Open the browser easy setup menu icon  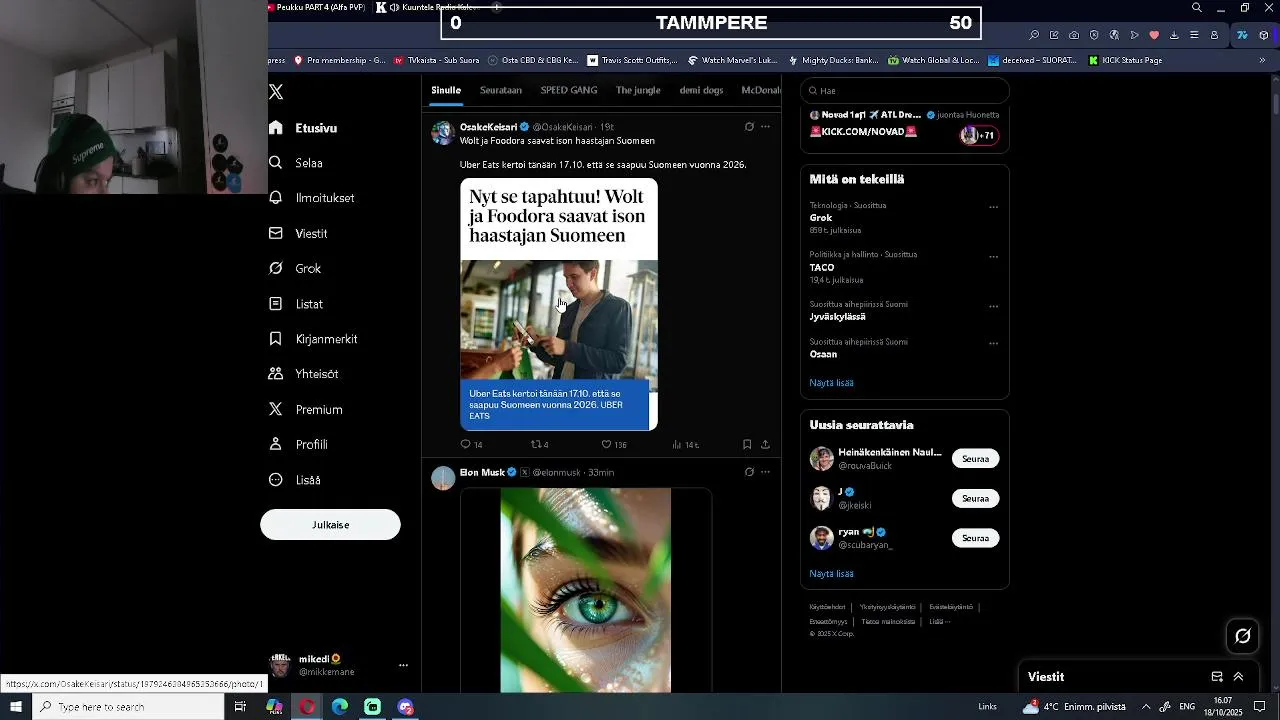1194,35
